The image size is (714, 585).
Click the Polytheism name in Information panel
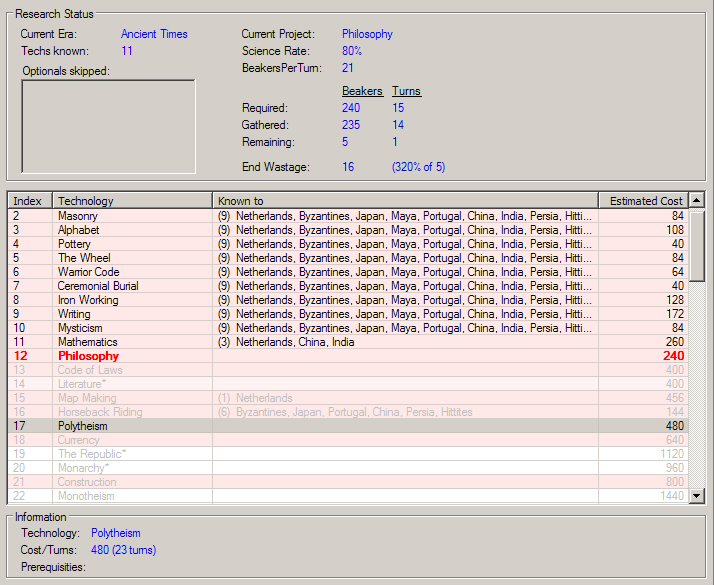[x=116, y=533]
